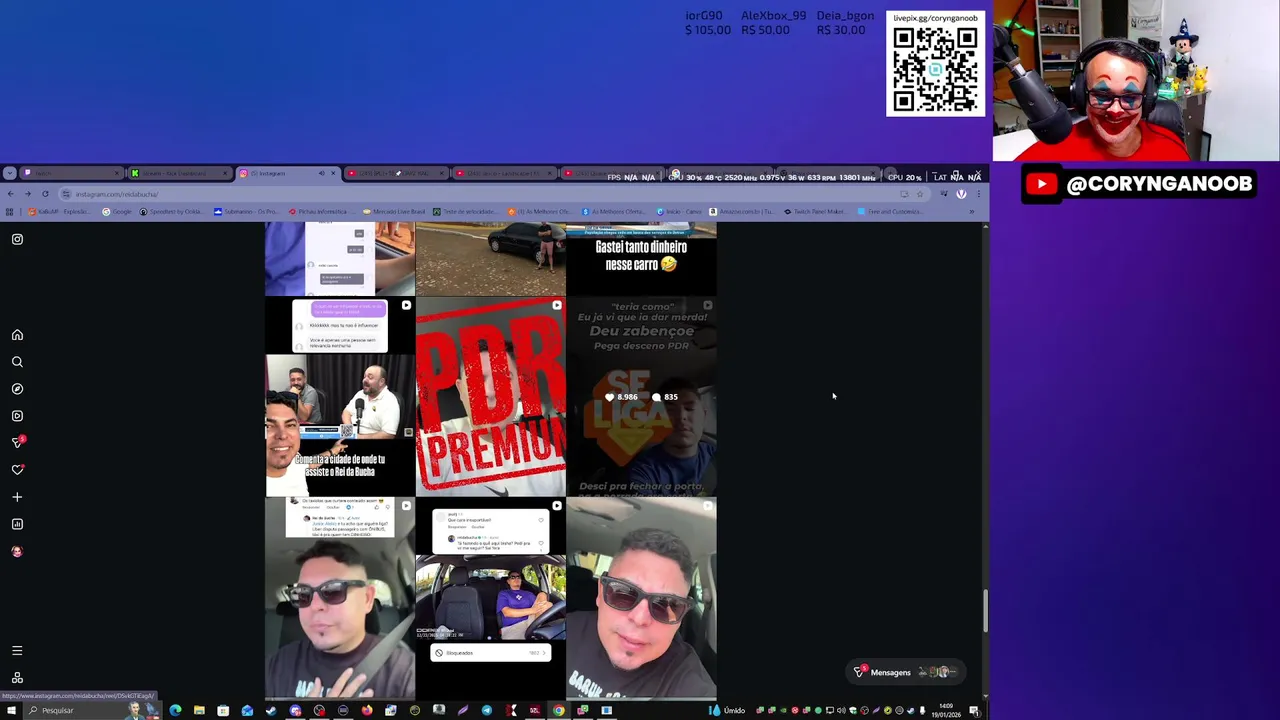The height and width of the screenshot is (720, 1280).
Task: Open Instagram home from sidebar logo
Action: (x=17, y=239)
